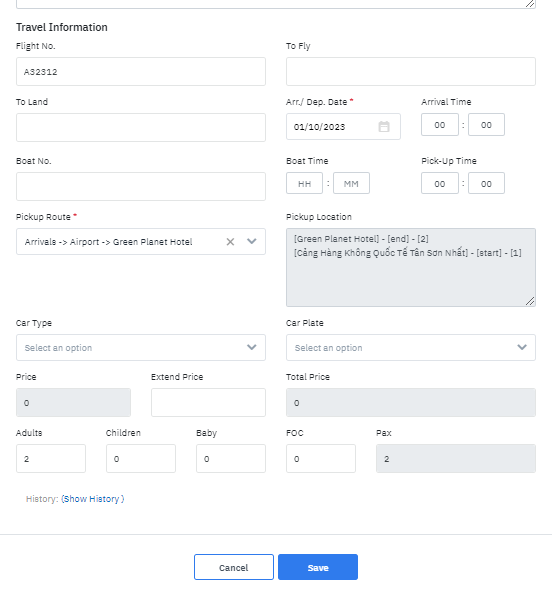Select the Adults count field
552x598 pixels.
click(51, 458)
